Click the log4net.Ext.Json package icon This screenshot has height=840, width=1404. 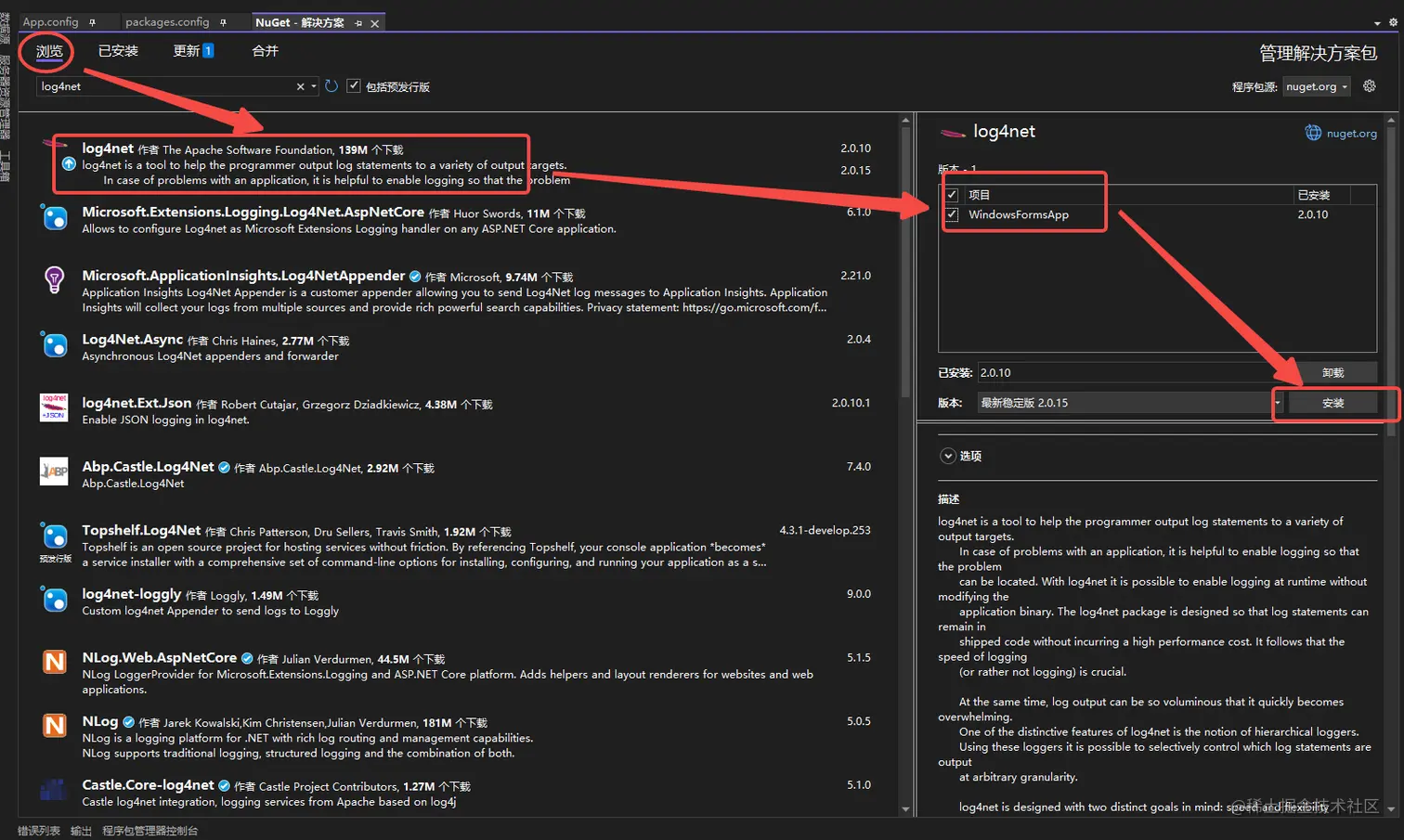point(54,408)
